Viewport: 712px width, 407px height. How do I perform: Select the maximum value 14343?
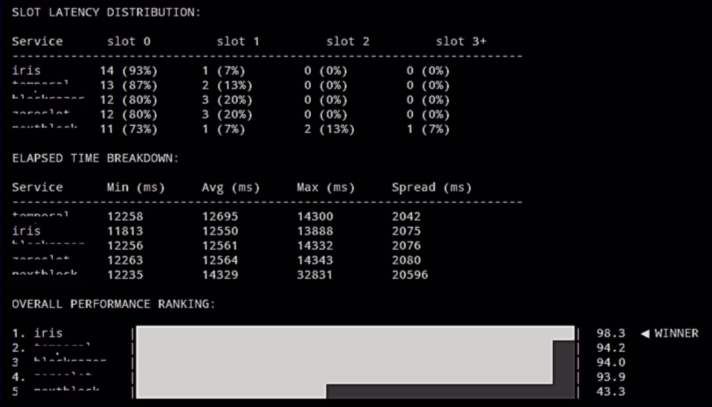(x=315, y=260)
